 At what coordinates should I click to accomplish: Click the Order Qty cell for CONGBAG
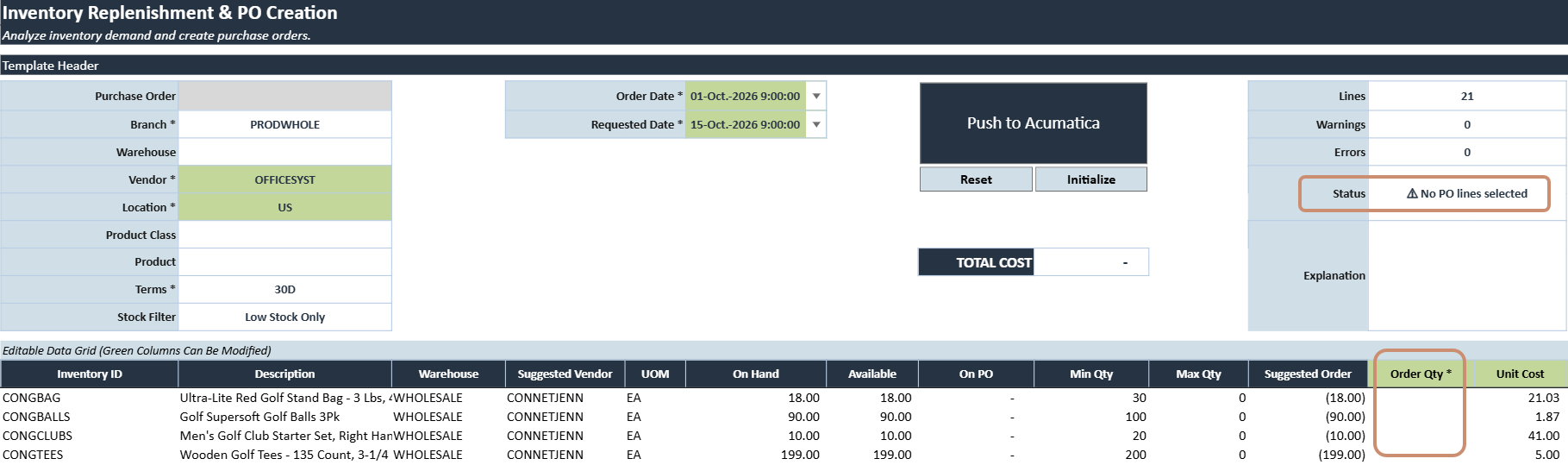click(x=1420, y=398)
